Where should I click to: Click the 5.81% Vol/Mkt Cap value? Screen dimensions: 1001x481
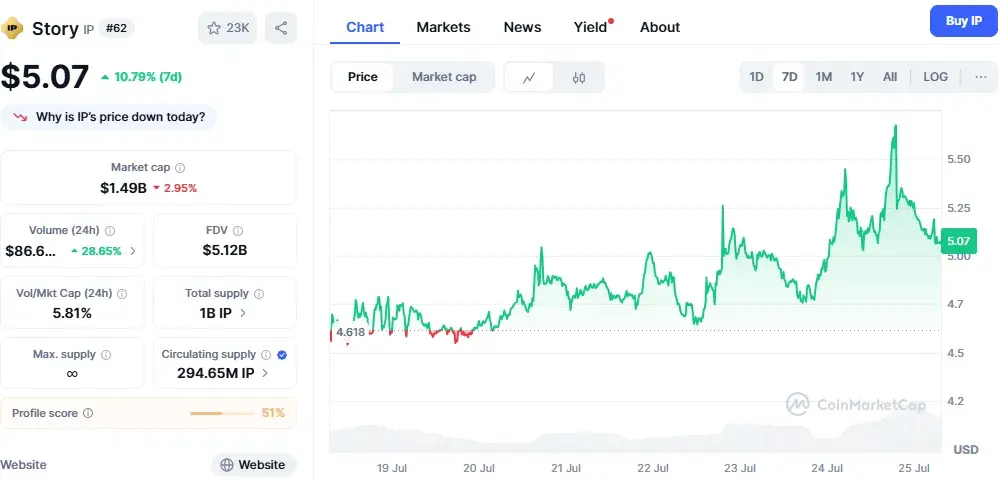pos(72,313)
